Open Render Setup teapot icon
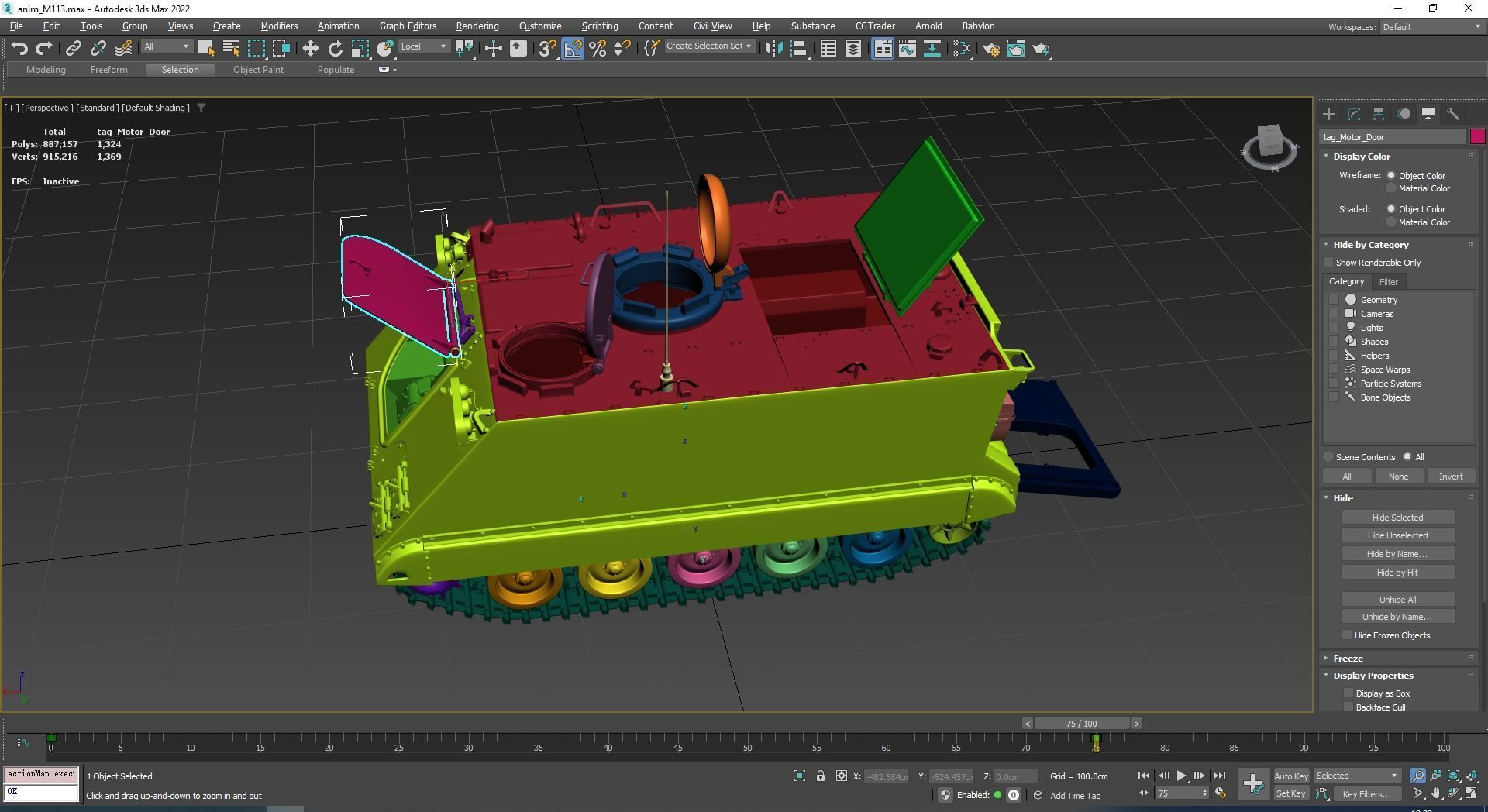The image size is (1488, 812). (x=991, y=48)
